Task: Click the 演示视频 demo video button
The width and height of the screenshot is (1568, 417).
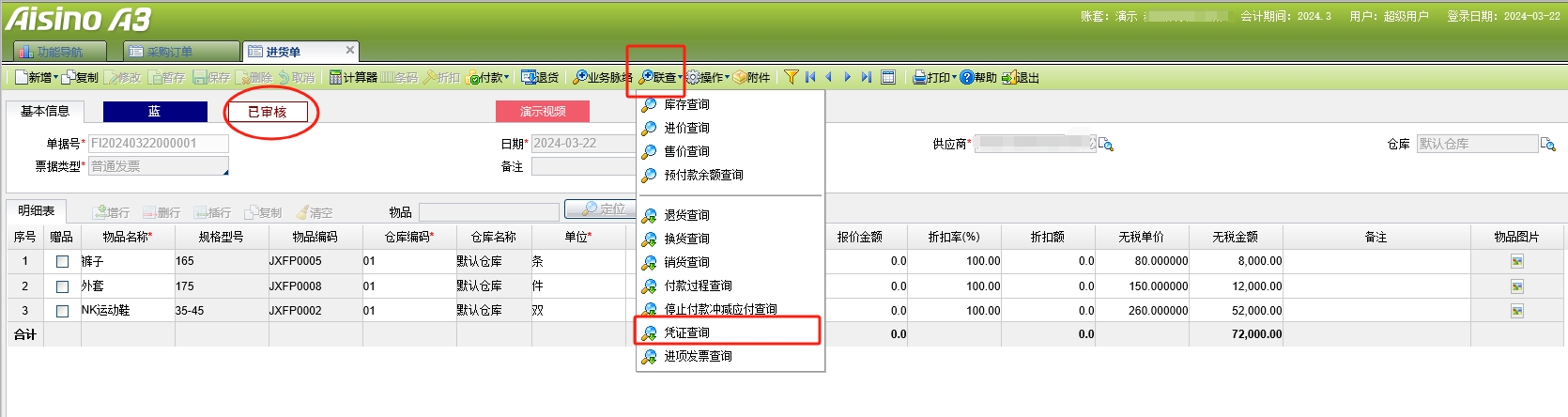Action: click(x=543, y=111)
